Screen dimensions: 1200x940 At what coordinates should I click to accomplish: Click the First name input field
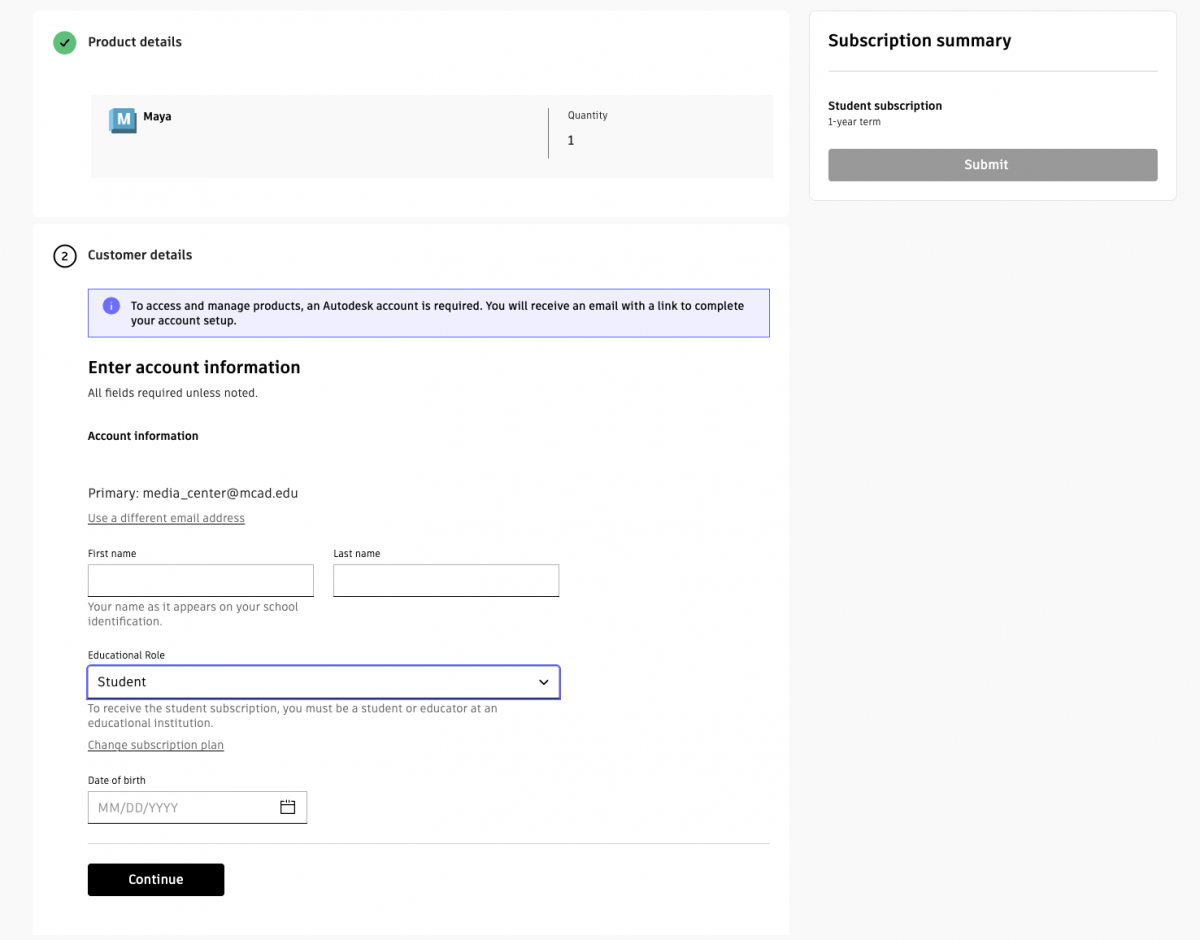(x=201, y=580)
